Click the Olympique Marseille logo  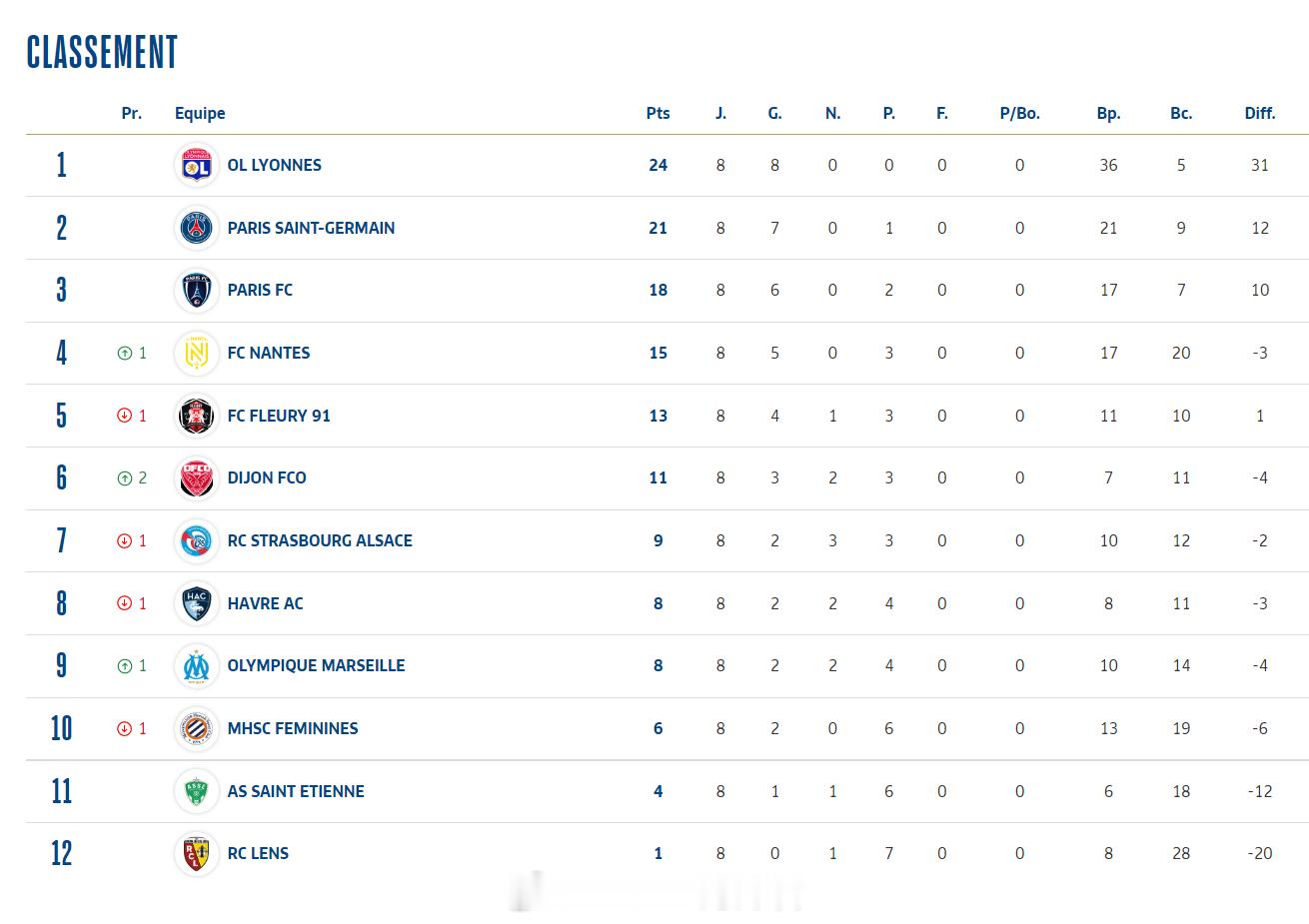click(x=197, y=666)
